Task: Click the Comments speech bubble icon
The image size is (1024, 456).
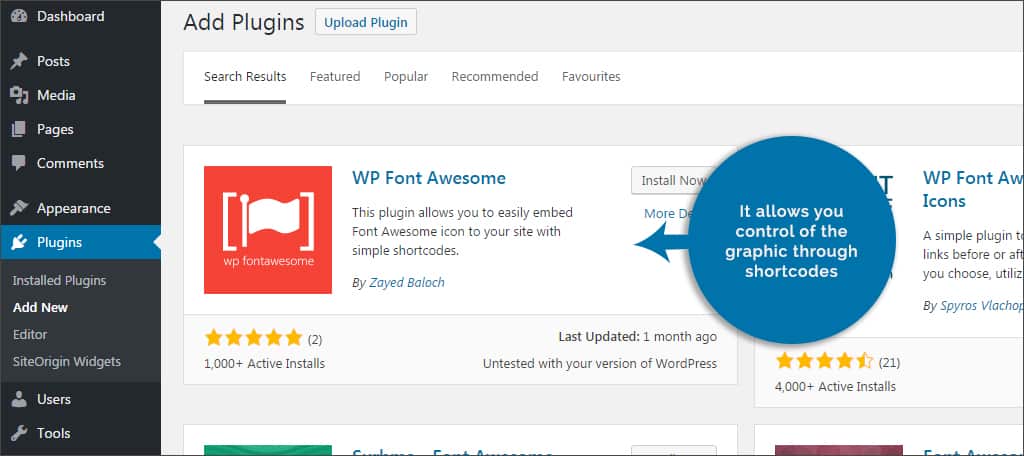Action: (x=19, y=163)
